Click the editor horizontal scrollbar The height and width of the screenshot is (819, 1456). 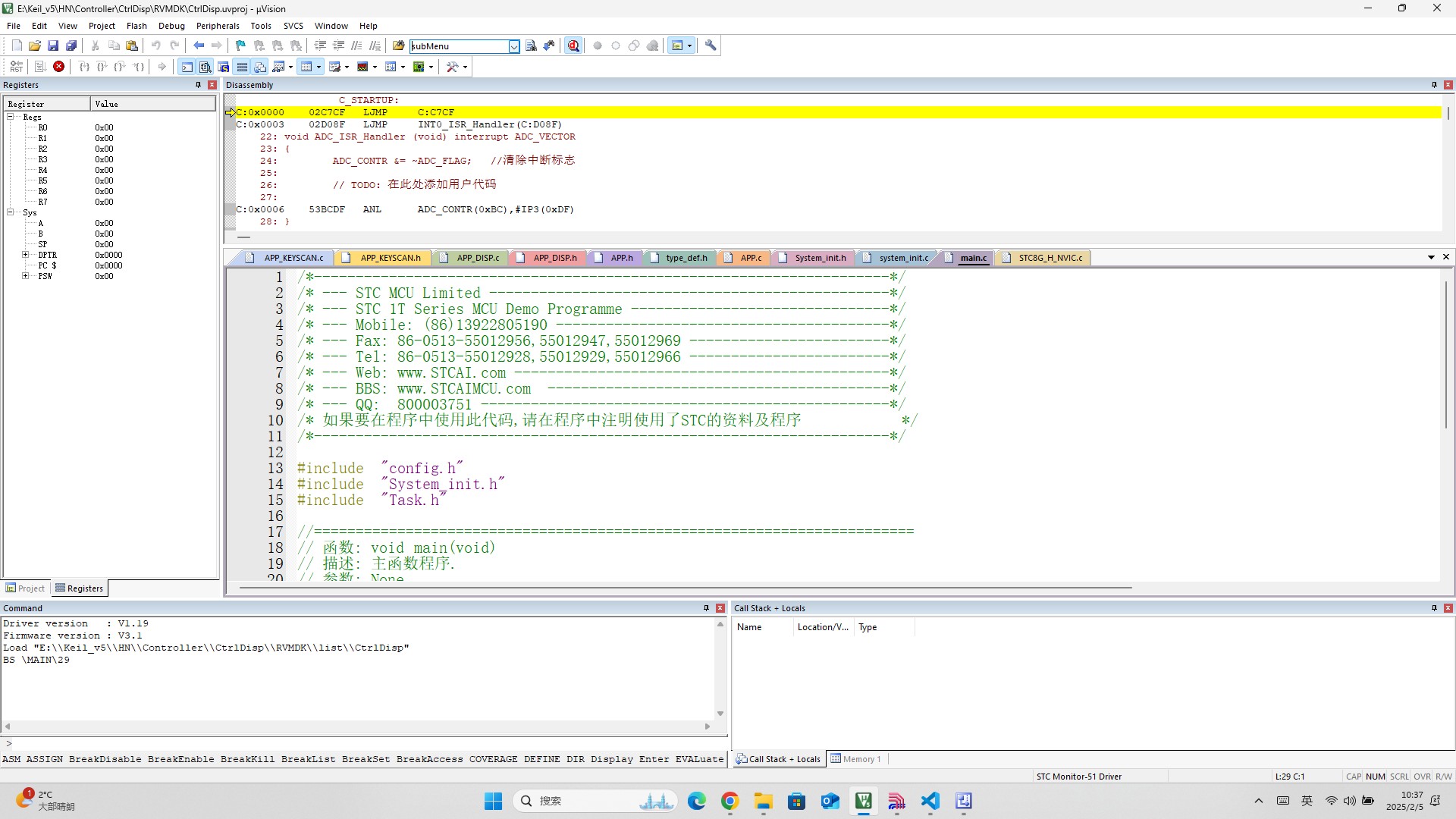click(x=686, y=587)
